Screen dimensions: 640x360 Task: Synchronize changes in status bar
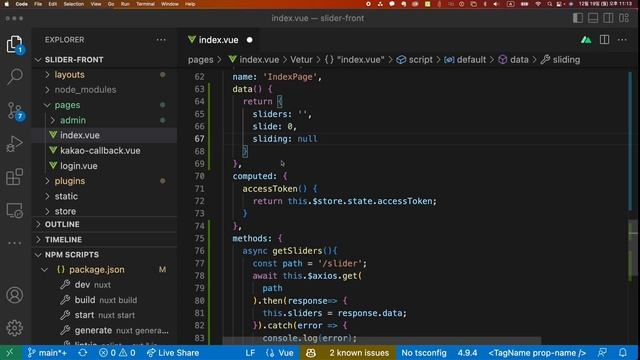point(83,353)
